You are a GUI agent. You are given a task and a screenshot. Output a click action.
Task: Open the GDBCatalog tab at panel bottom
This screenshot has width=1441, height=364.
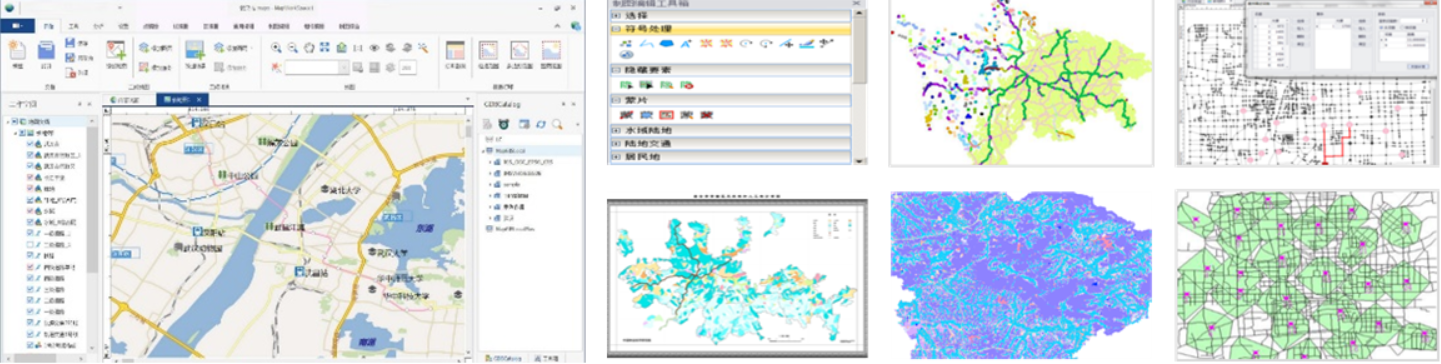click(501, 358)
